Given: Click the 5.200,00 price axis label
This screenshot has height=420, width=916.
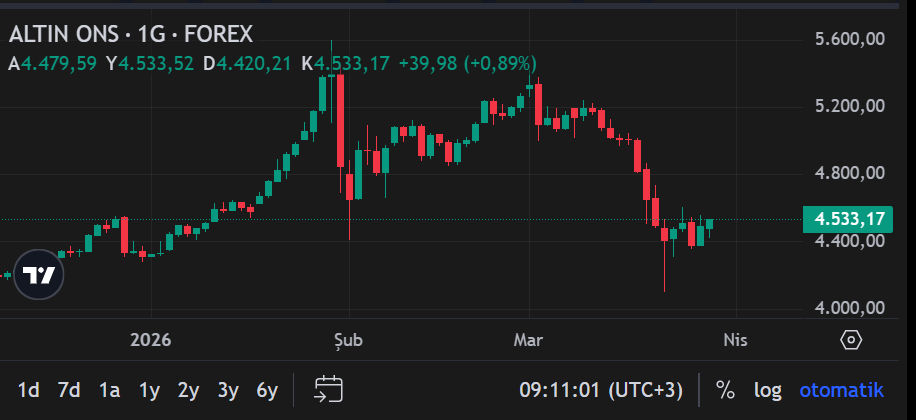Looking at the screenshot, I should click(850, 106).
